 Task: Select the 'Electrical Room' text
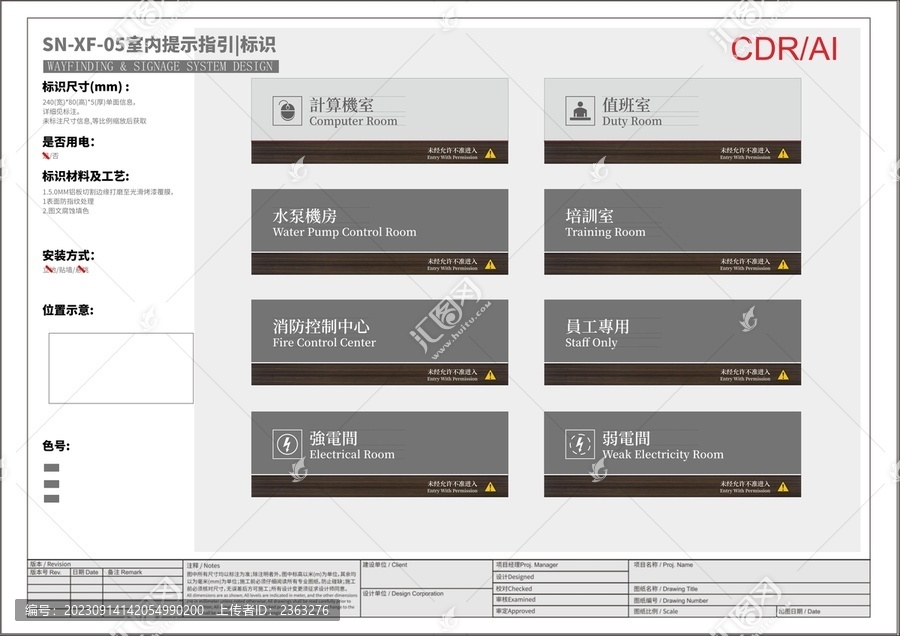click(x=352, y=455)
